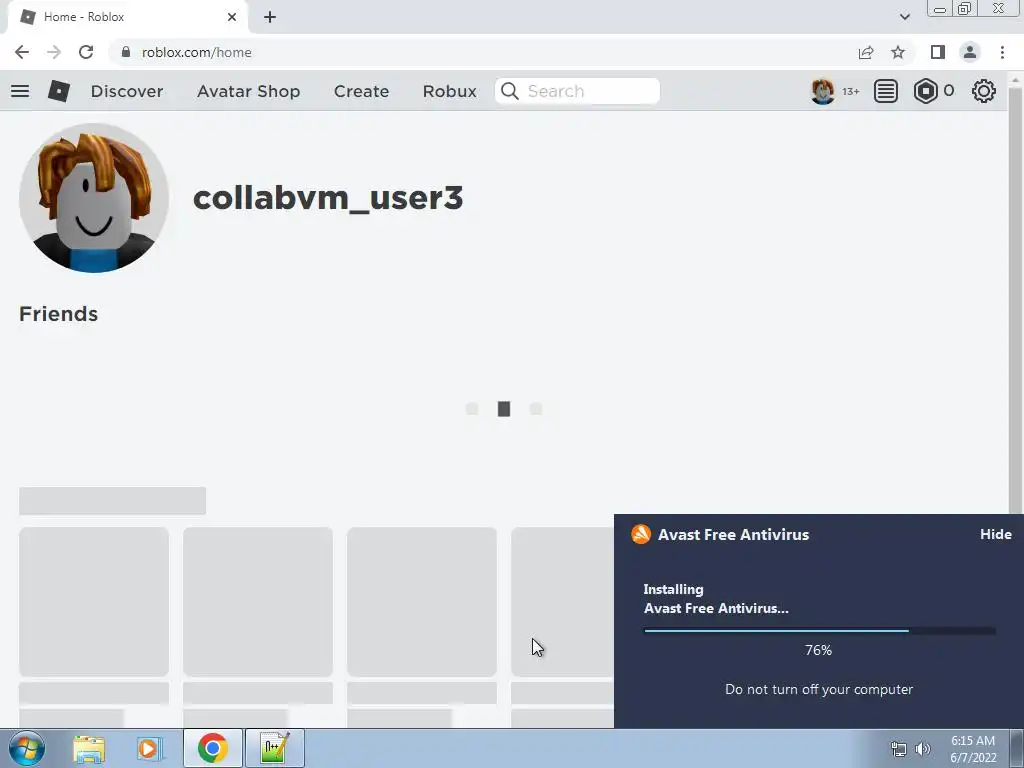Click the large profile avatar picture
1024x768 pixels.
pyautogui.click(x=94, y=198)
